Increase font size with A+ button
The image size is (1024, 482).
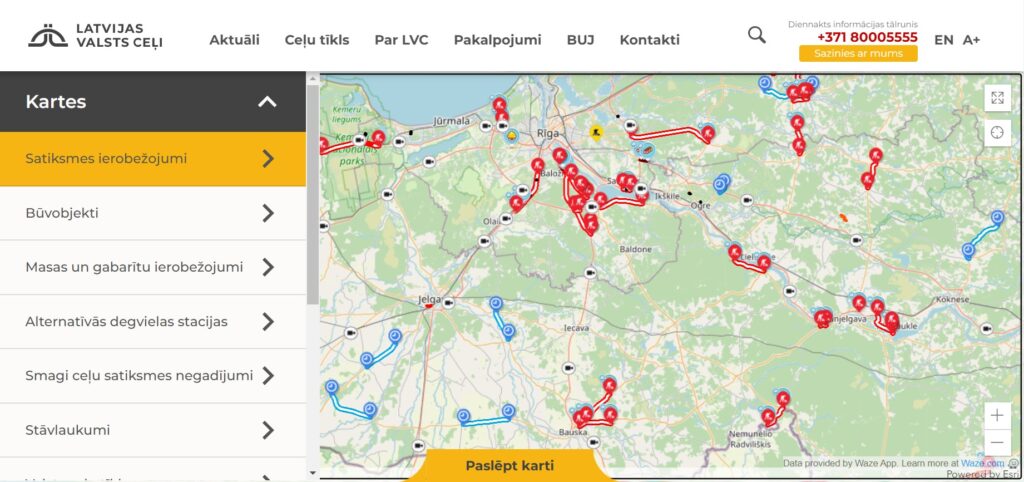point(971,40)
